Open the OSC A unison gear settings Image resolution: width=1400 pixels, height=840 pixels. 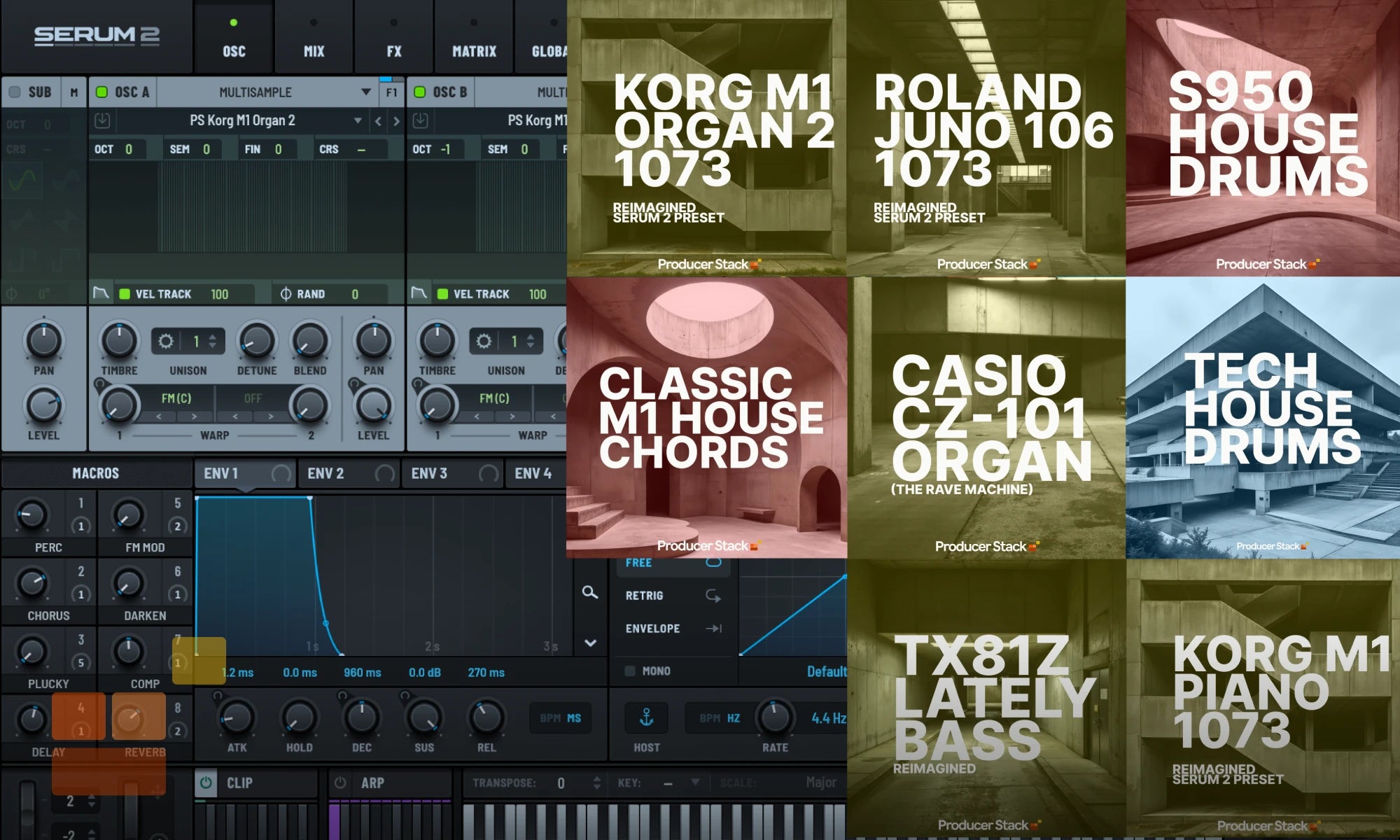166,342
